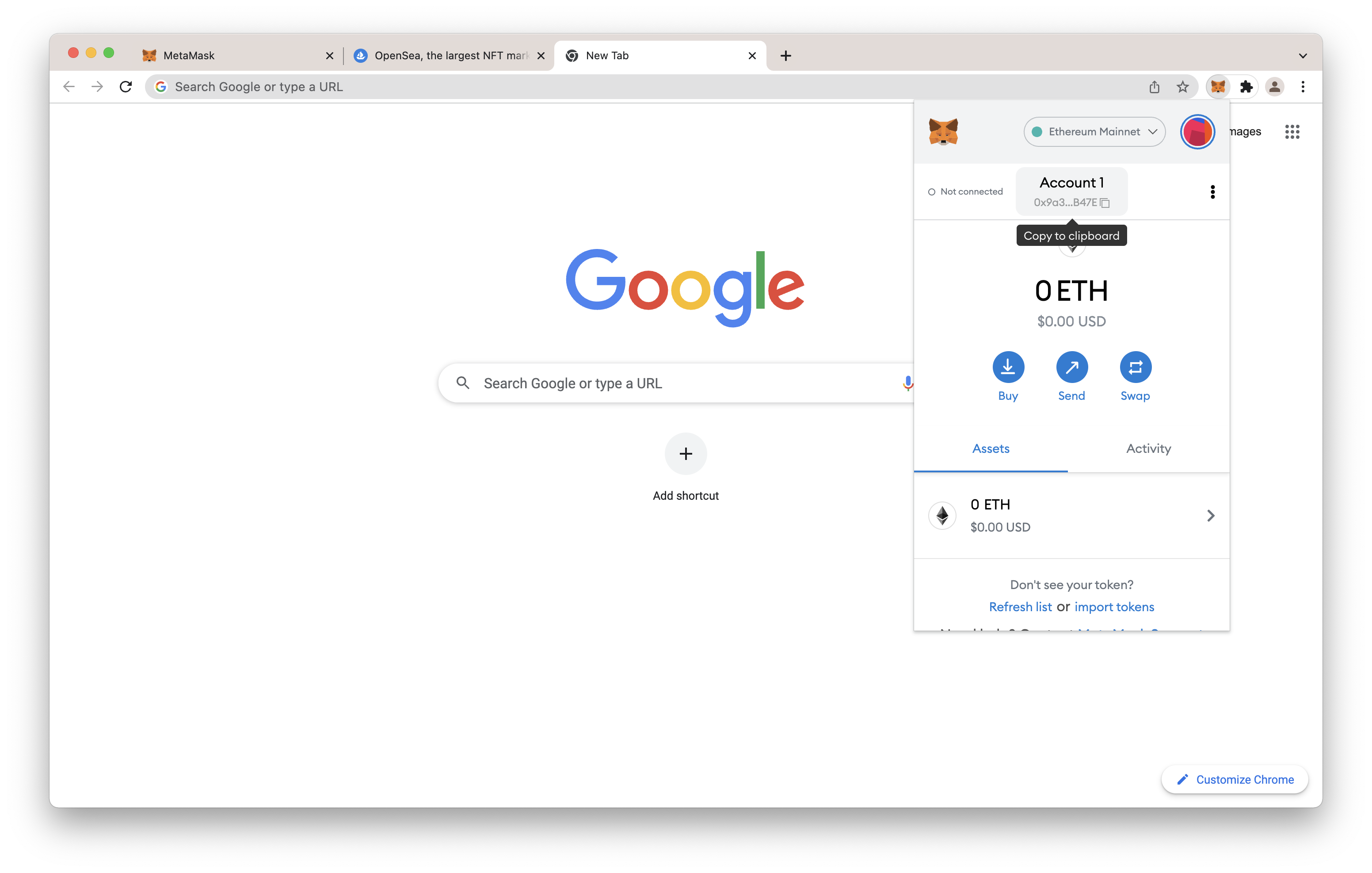Screen dimensions: 1372x873
Task: Click the copy address to clipboard icon
Action: (1105, 202)
